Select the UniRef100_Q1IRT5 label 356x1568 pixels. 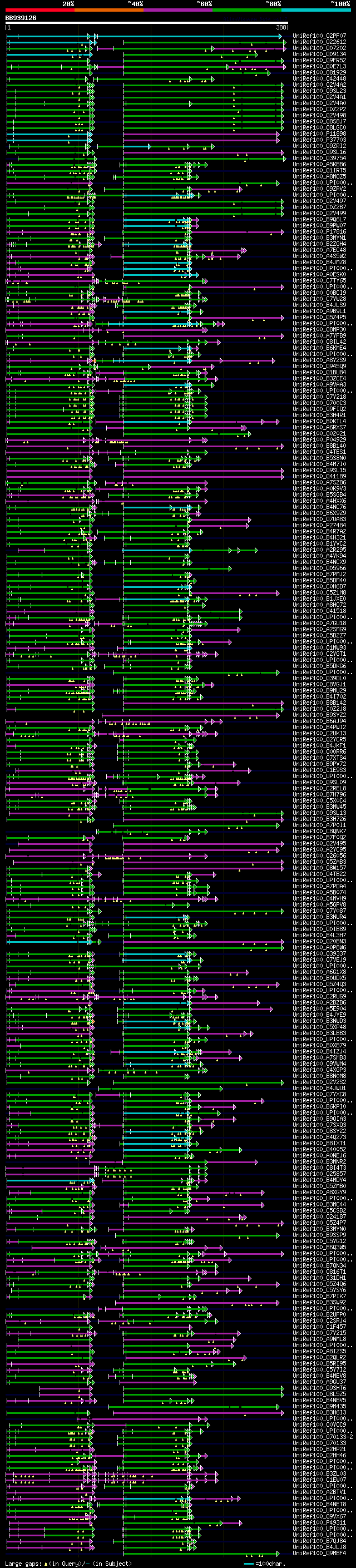319,171
